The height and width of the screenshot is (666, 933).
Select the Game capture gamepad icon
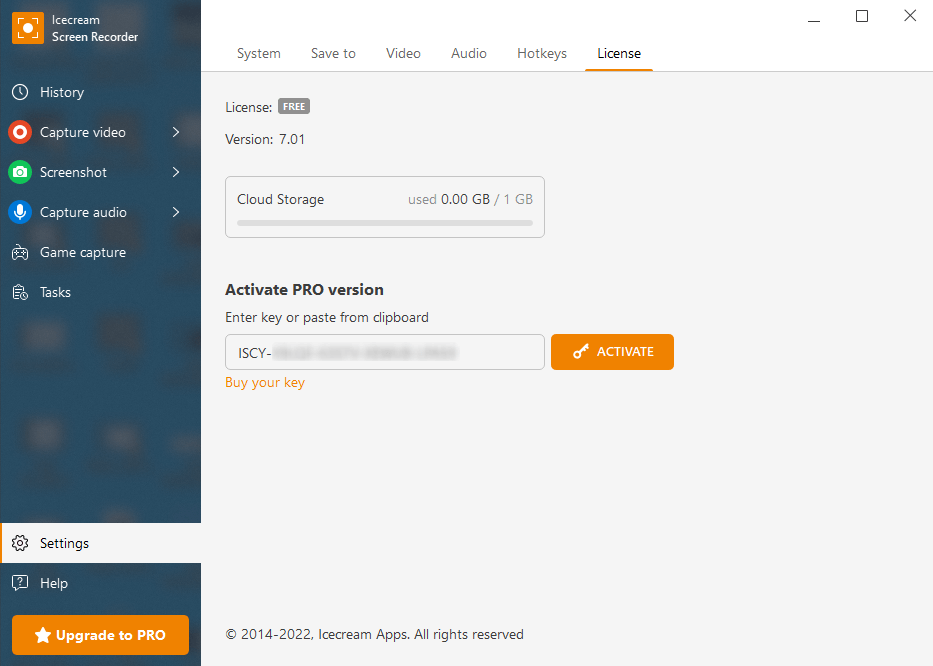click(x=20, y=252)
